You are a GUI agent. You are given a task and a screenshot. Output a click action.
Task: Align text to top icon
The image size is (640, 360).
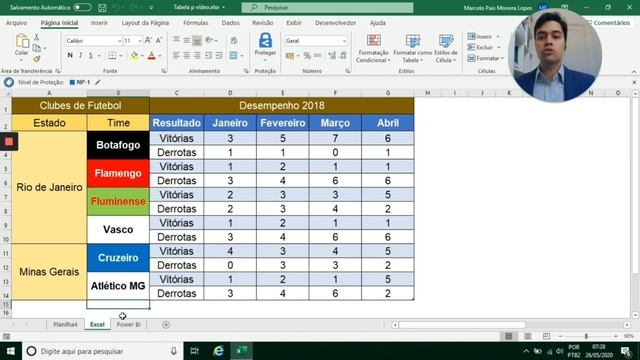[x=176, y=40]
